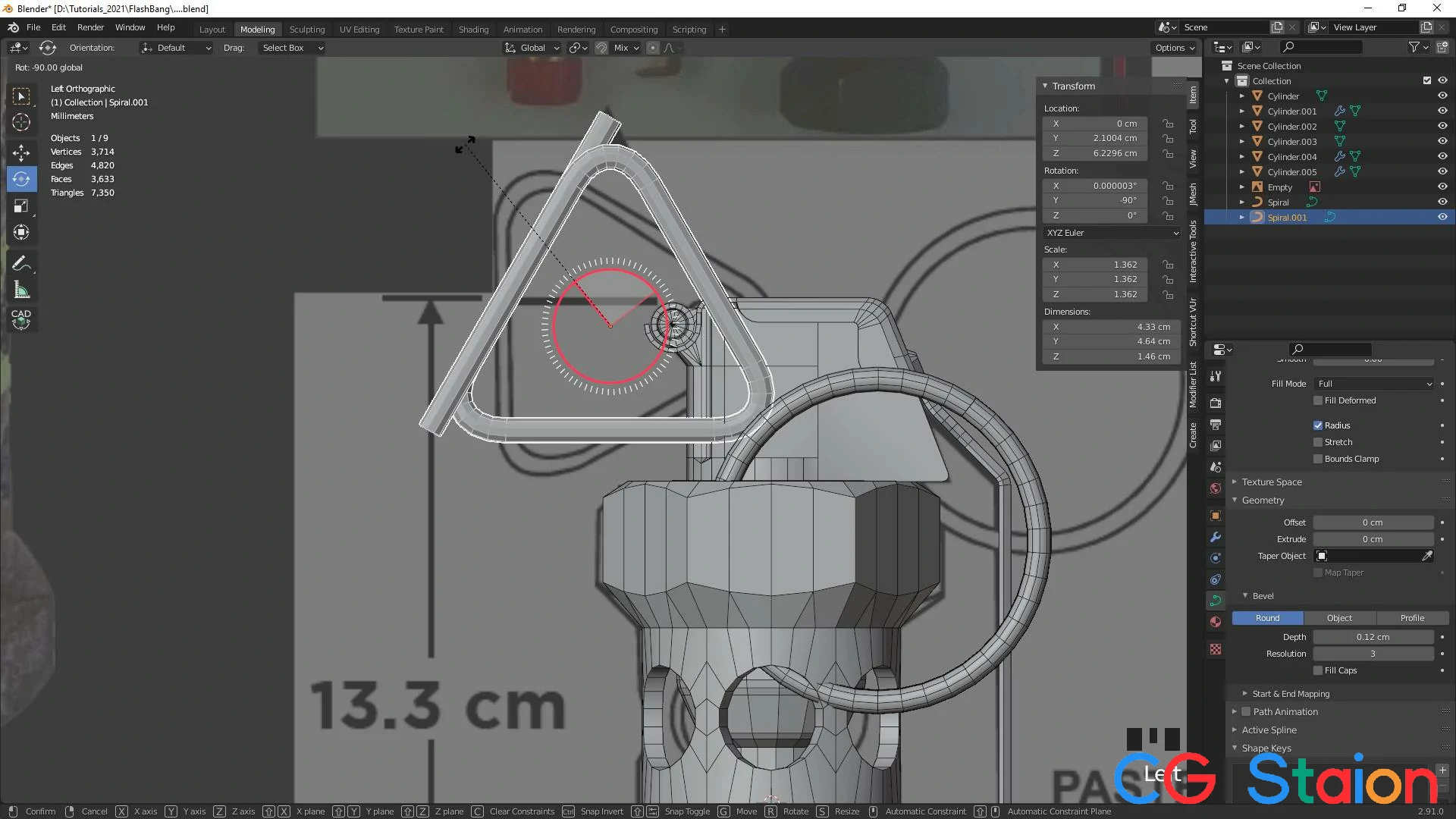Enable the Fill Caps checkbox under Bevel

click(1319, 670)
